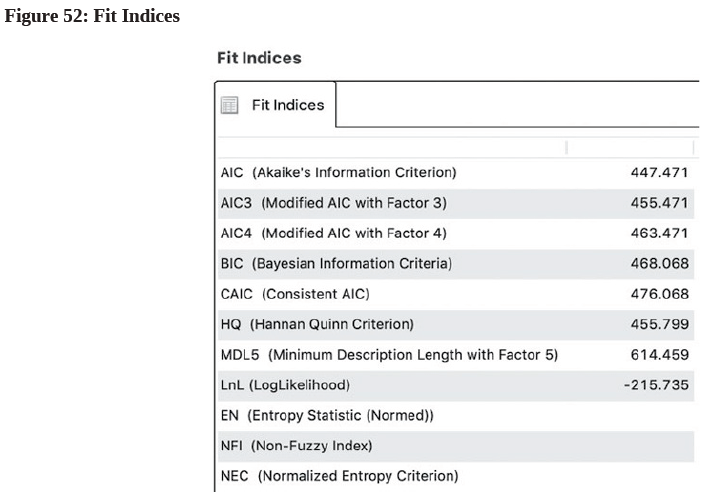Image resolution: width=707 pixels, height=498 pixels.
Task: Select the AIC3 Modified AIC Factor 3 row
Action: 456,203
